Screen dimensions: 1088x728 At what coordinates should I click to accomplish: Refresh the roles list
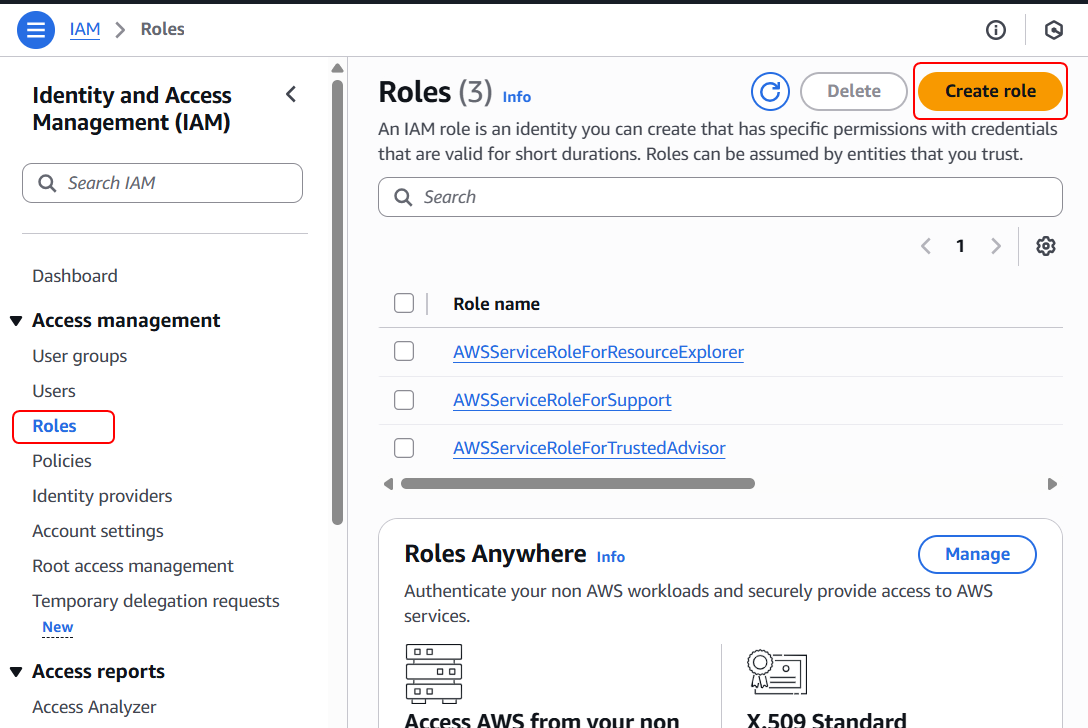coord(770,92)
